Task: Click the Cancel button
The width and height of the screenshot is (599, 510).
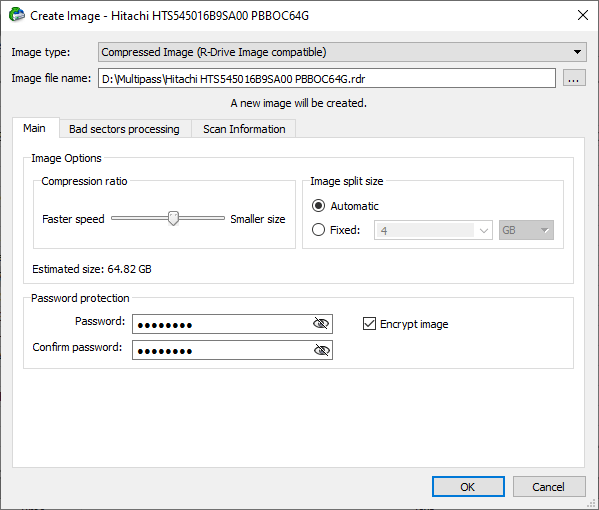Action: [x=549, y=487]
